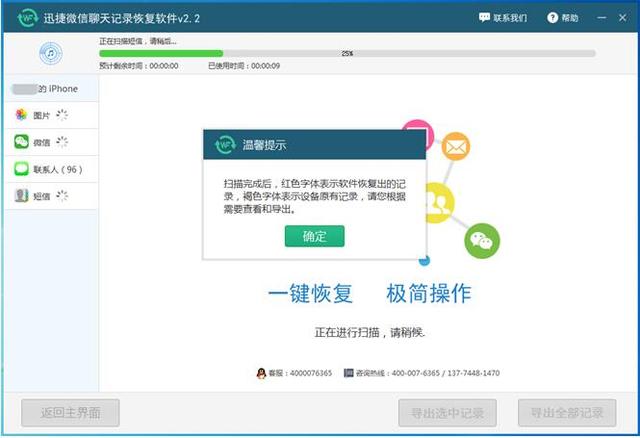Click the green WeChat circle illustration icon
640x438 pixels.
click(482, 241)
